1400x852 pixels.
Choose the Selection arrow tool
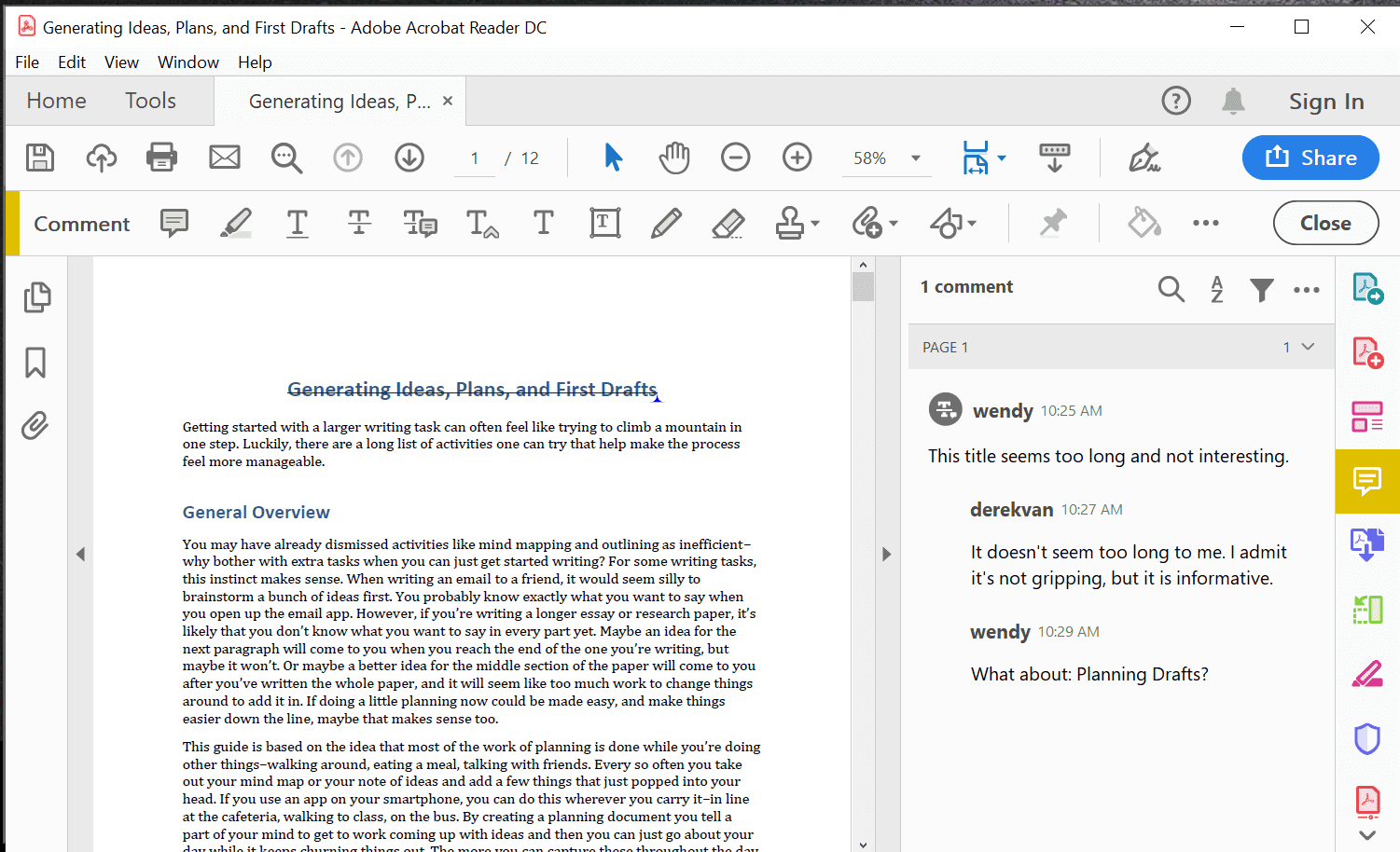(613, 158)
